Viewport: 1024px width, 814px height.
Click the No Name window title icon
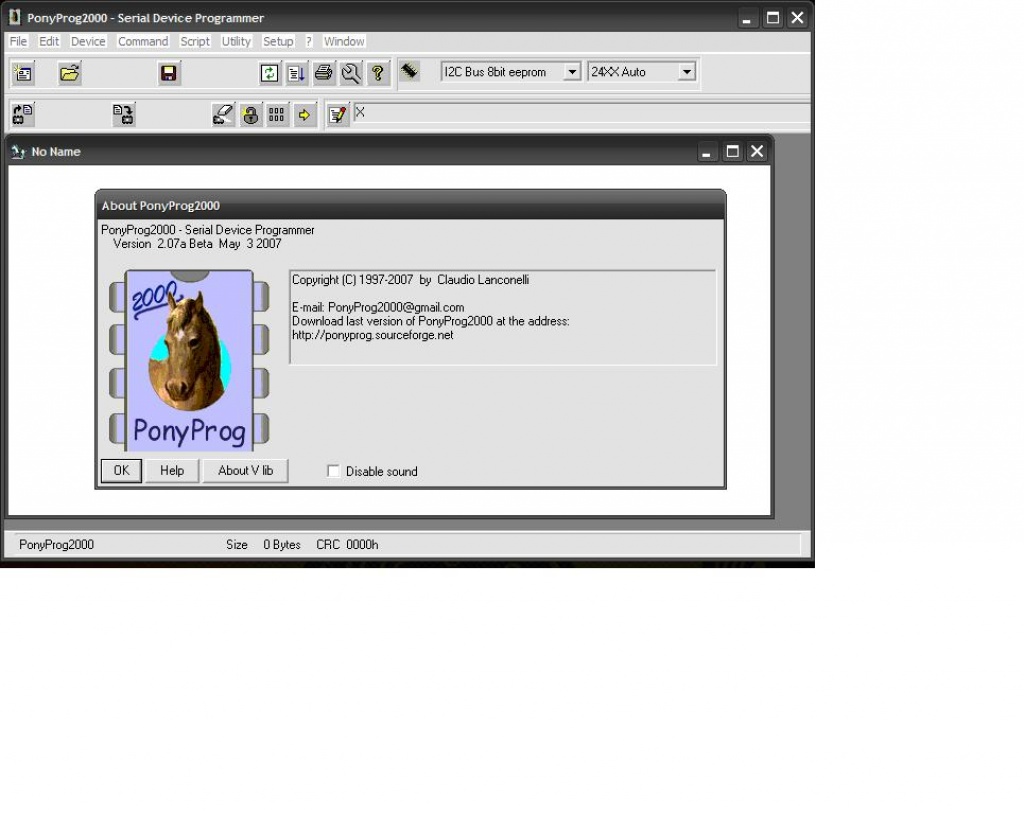(18, 152)
